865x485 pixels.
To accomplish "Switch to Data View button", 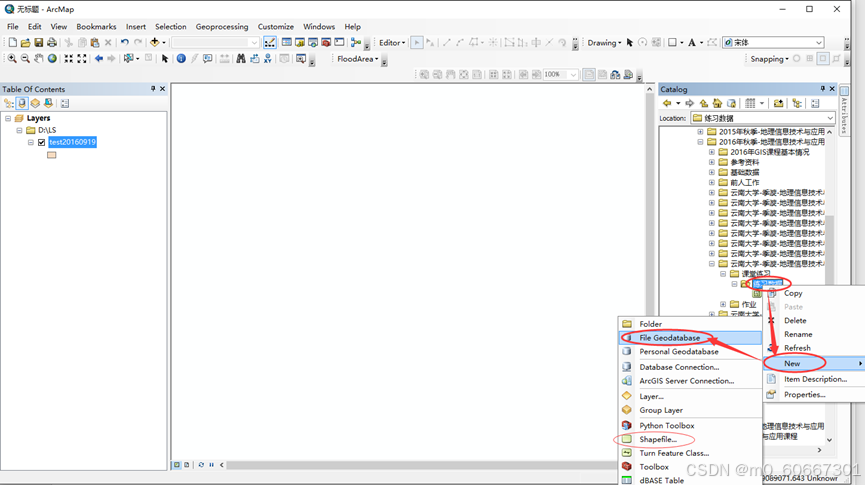I will pyautogui.click(x=177, y=465).
